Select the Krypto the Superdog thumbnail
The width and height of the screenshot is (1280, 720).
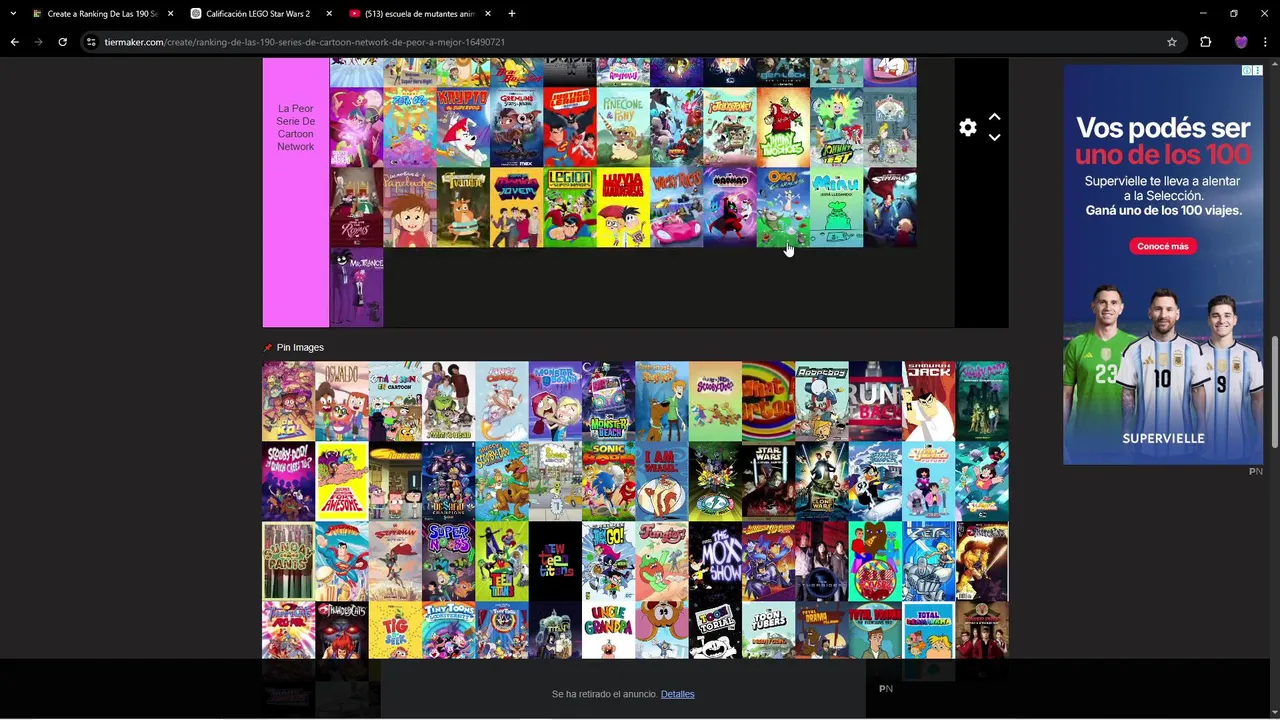(463, 128)
